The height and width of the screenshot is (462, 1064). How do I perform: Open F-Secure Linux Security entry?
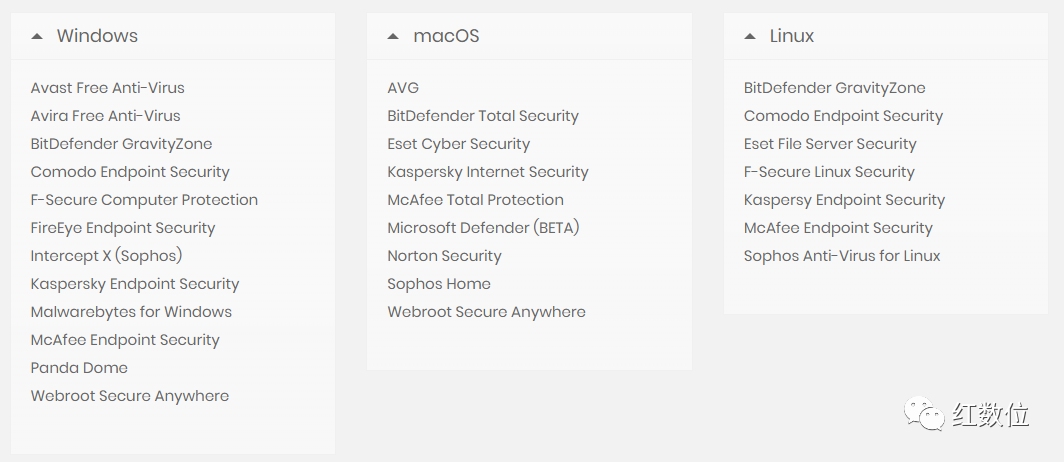point(829,172)
